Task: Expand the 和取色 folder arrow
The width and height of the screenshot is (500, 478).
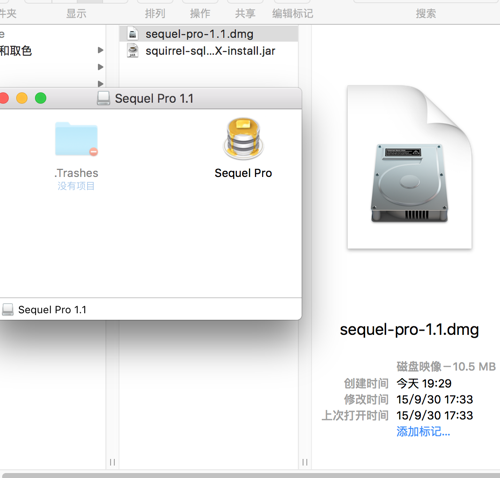Action: 100,50
